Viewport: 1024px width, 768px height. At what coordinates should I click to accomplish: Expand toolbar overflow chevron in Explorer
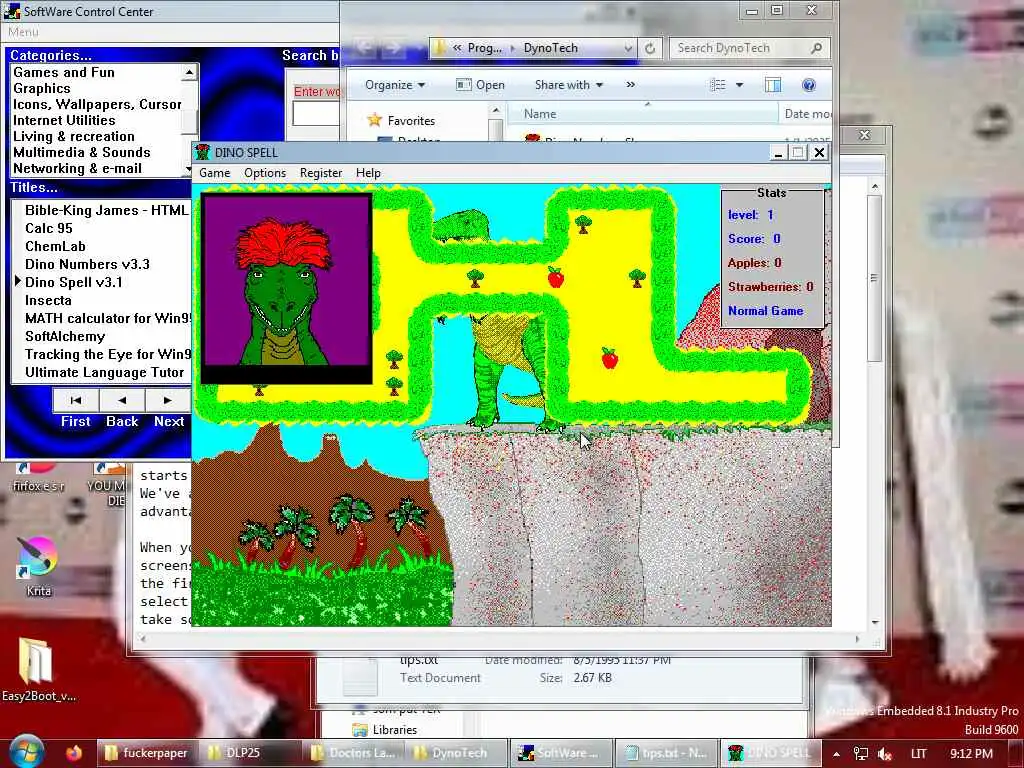point(630,84)
